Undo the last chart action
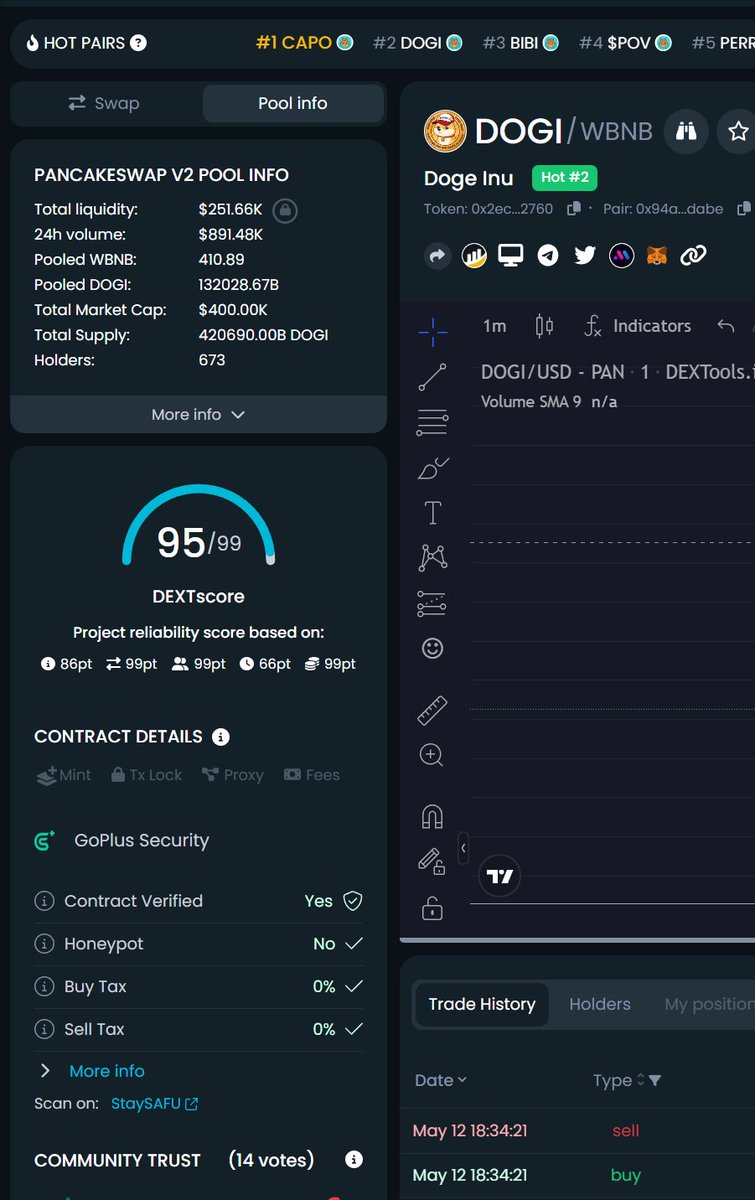 coord(726,326)
